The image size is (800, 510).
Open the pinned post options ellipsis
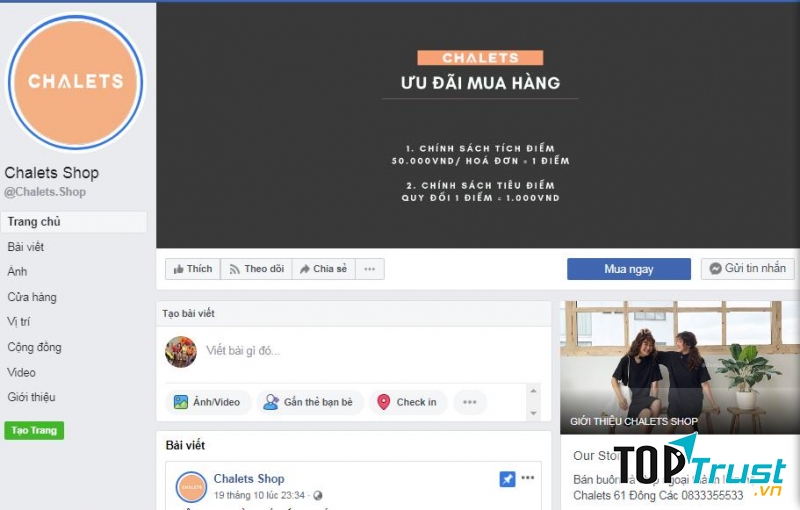tap(528, 478)
